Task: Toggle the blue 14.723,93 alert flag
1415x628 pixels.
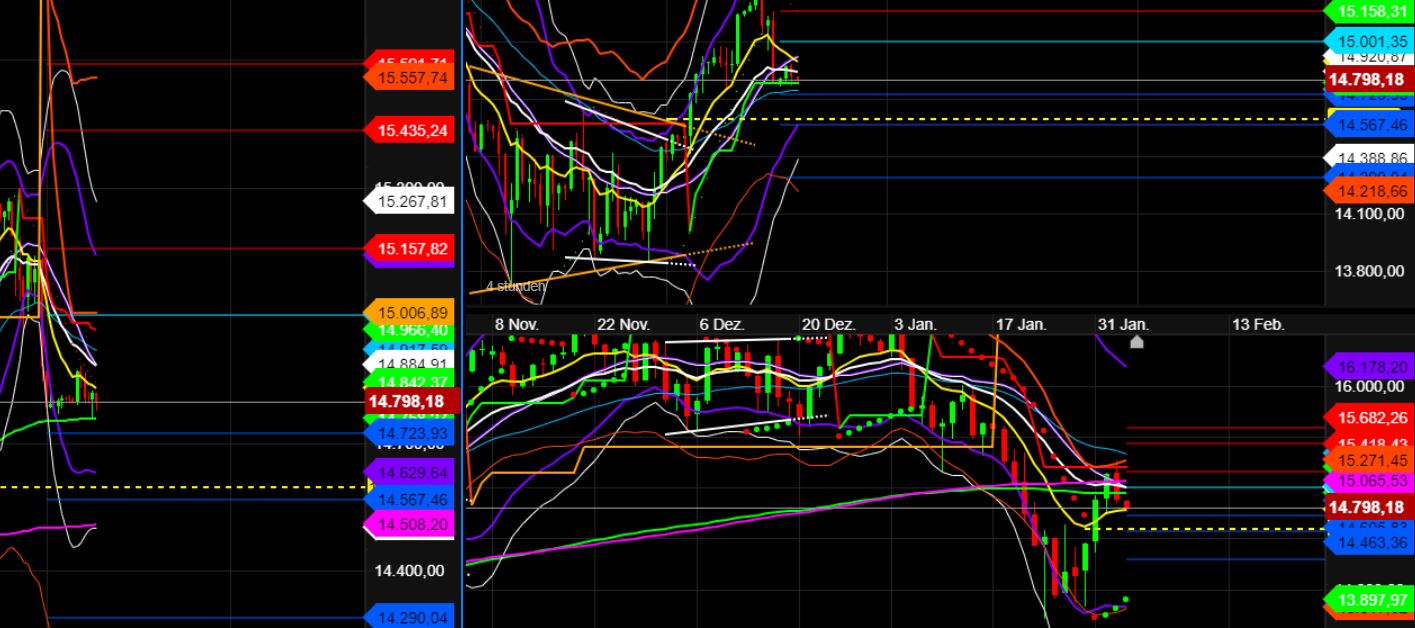Action: (411, 433)
